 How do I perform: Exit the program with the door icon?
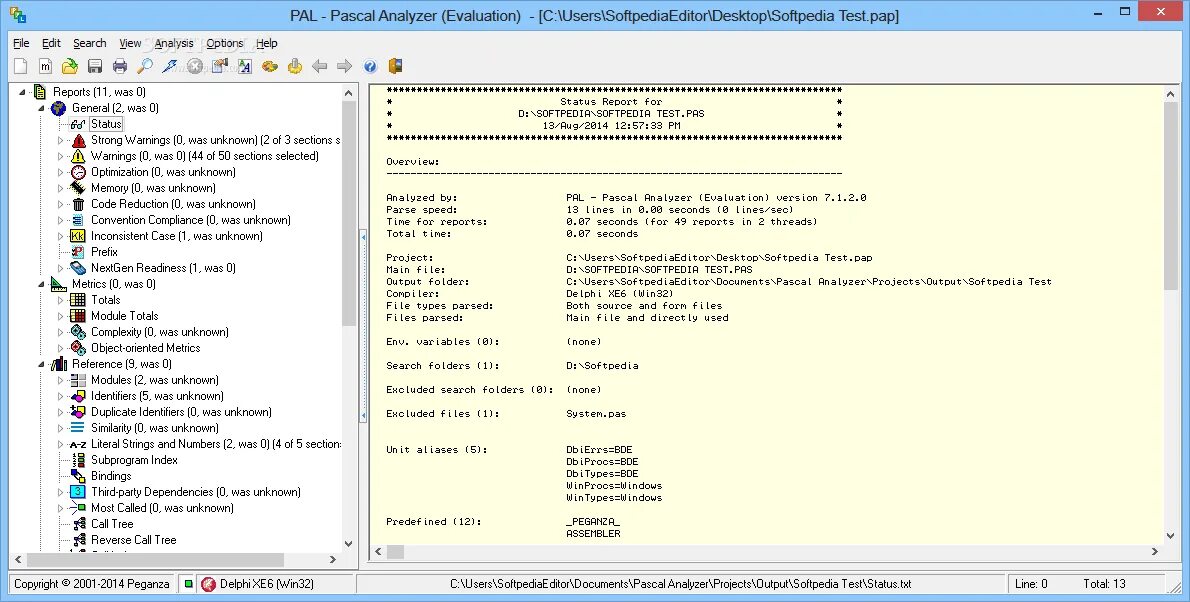coord(395,67)
